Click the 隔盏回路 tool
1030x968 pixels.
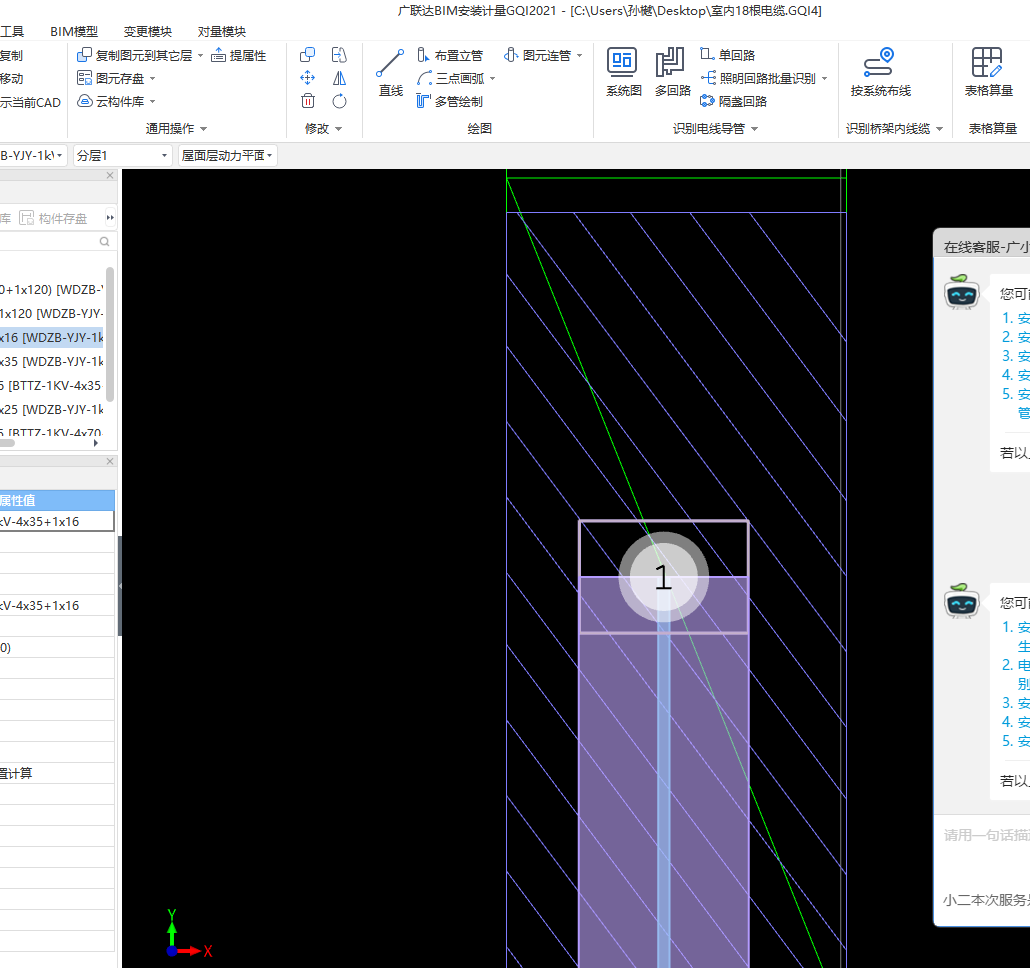pyautogui.click(x=734, y=101)
